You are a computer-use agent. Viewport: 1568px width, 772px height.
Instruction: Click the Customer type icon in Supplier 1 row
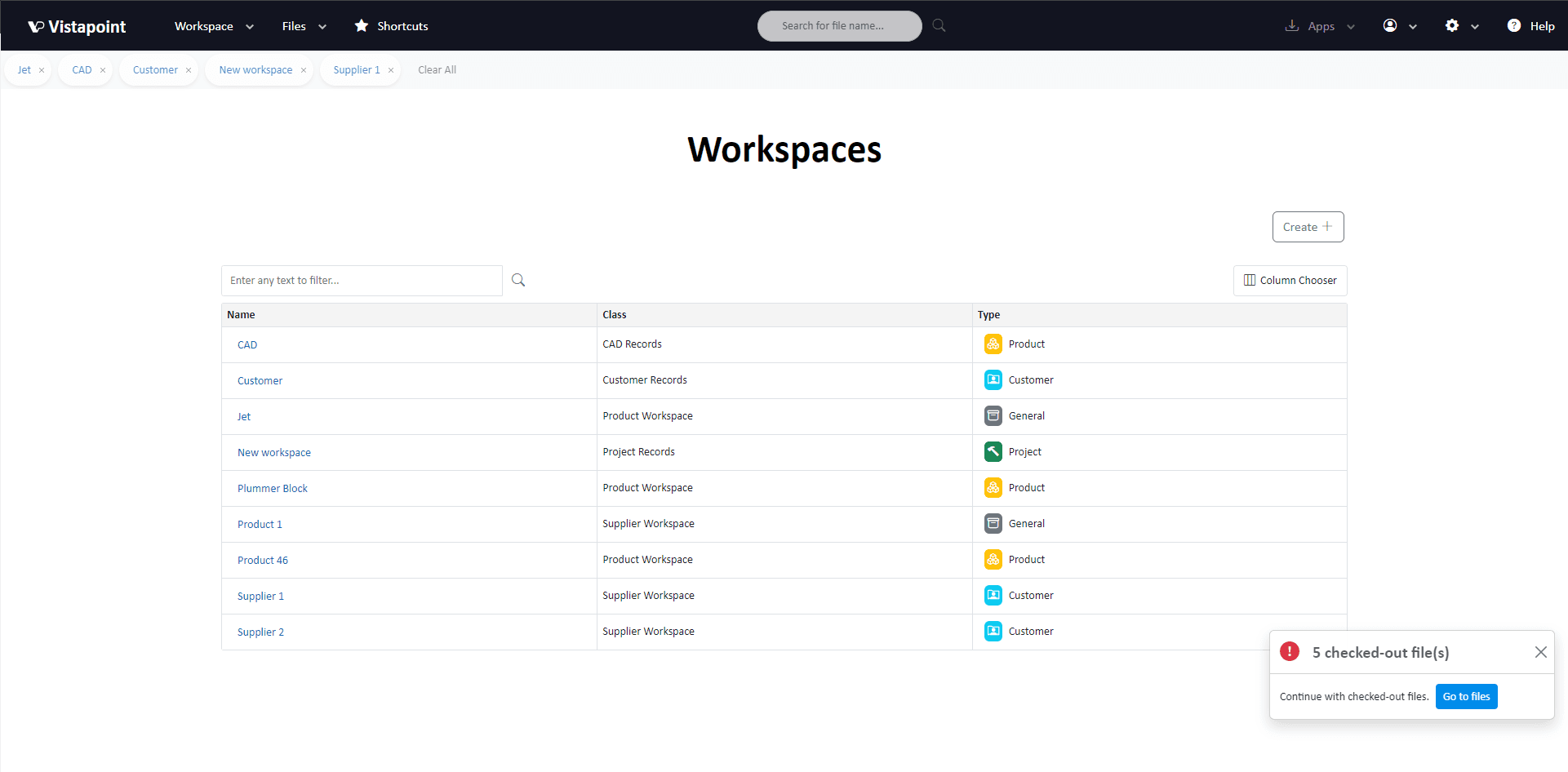993,596
